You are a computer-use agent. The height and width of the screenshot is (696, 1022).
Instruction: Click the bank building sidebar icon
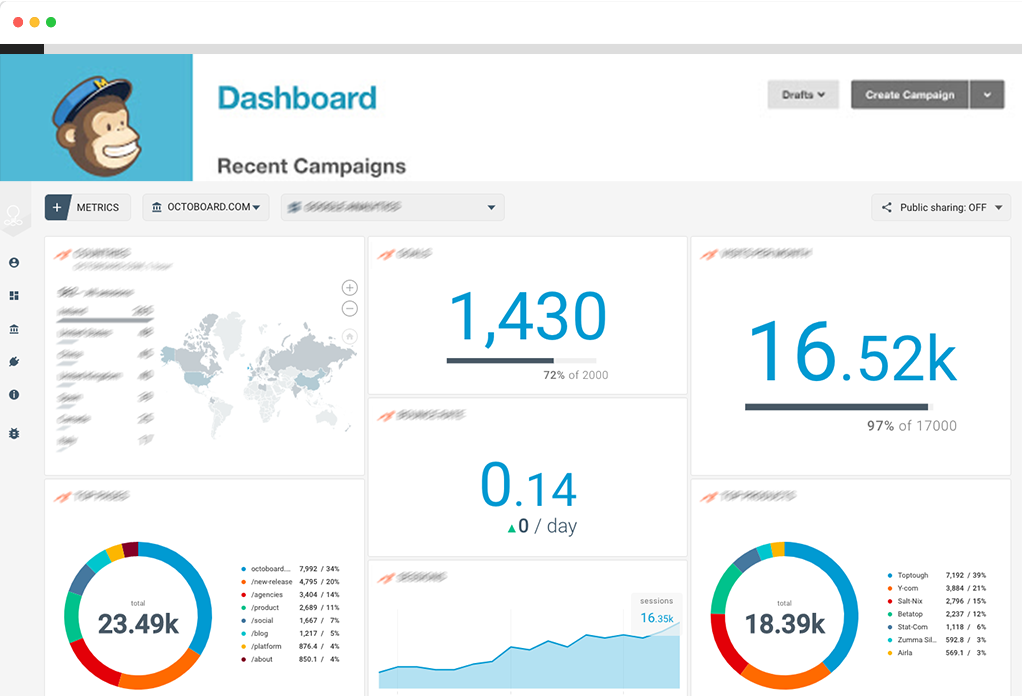(x=14, y=329)
